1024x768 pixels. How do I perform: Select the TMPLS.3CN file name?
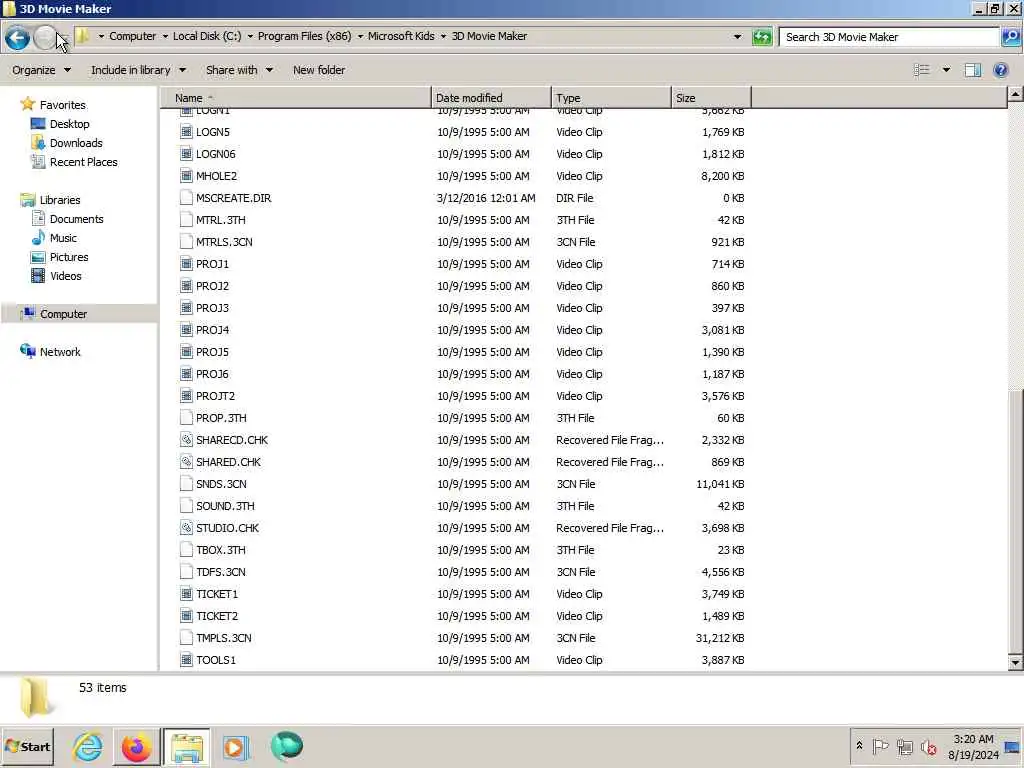223,638
